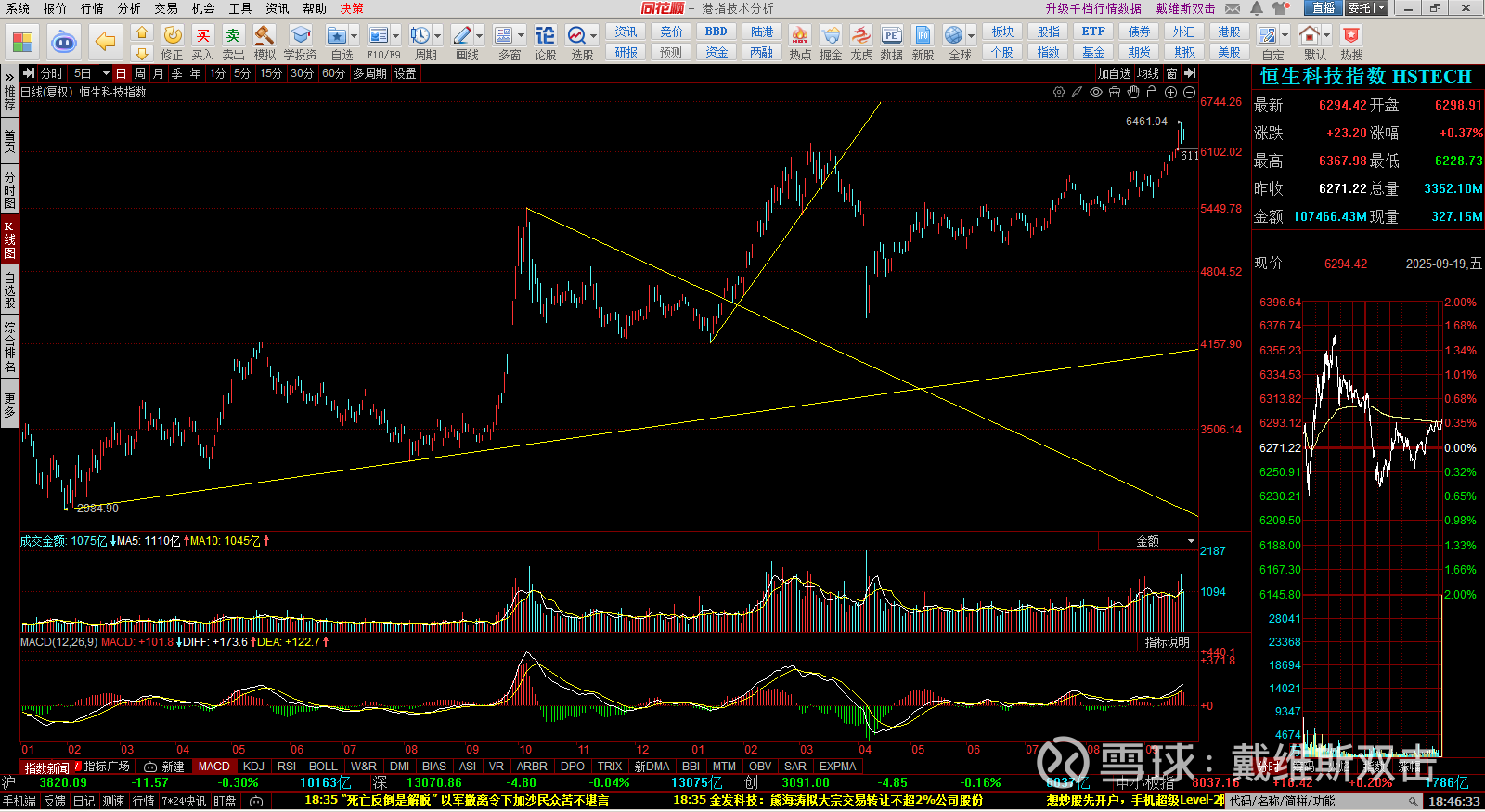Open the 热点 hot topics flame icon
The image size is (1485, 812).
tap(799, 36)
